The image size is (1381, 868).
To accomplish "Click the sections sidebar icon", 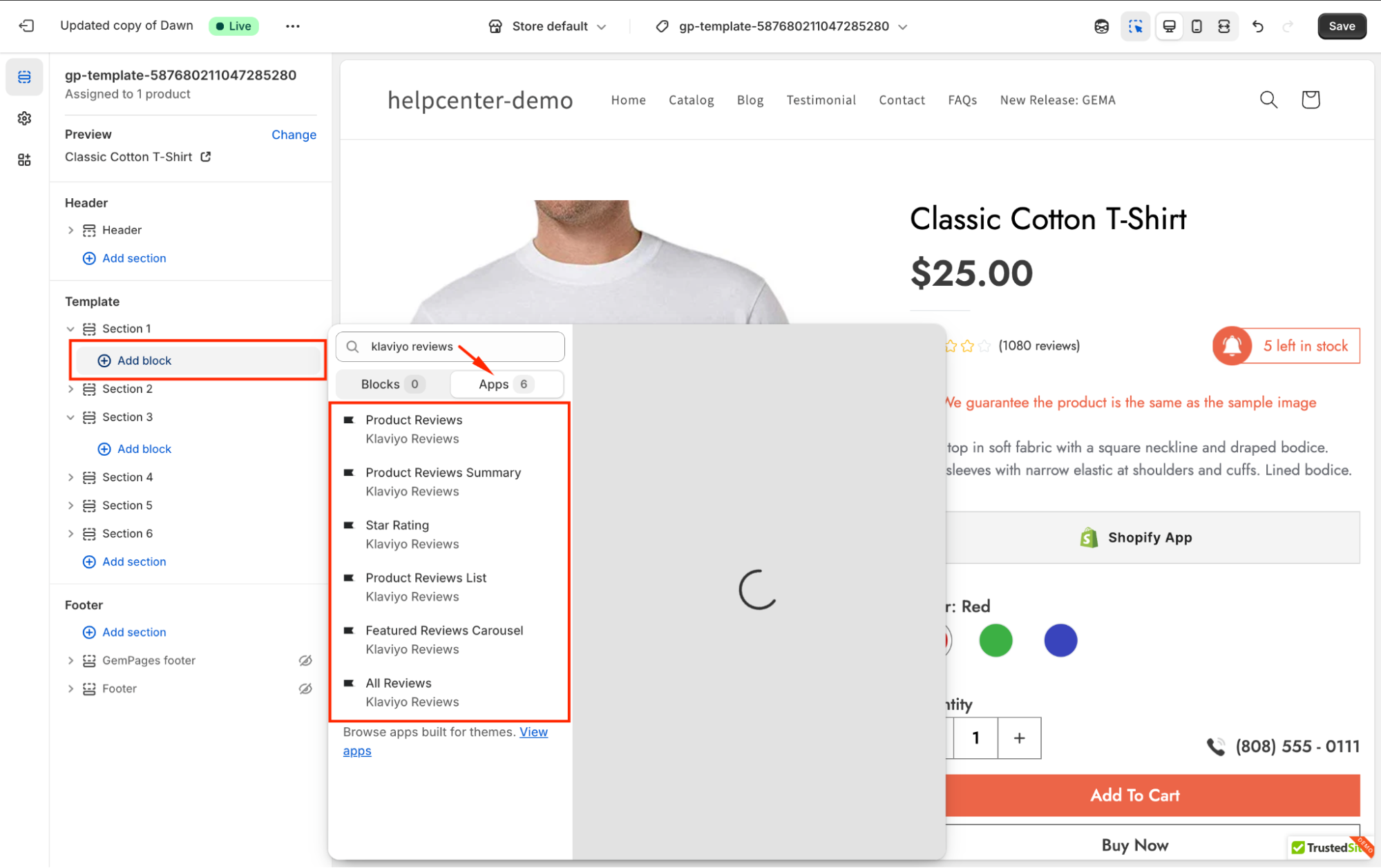I will pyautogui.click(x=24, y=77).
